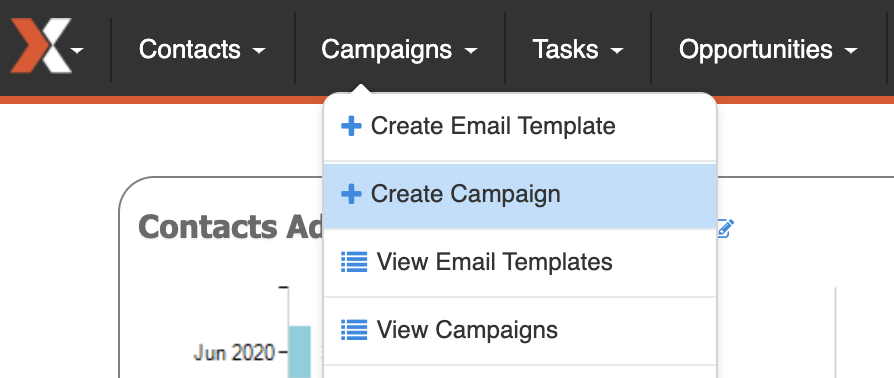Select Create Email Template menu item
The width and height of the screenshot is (894, 378).
(x=519, y=127)
